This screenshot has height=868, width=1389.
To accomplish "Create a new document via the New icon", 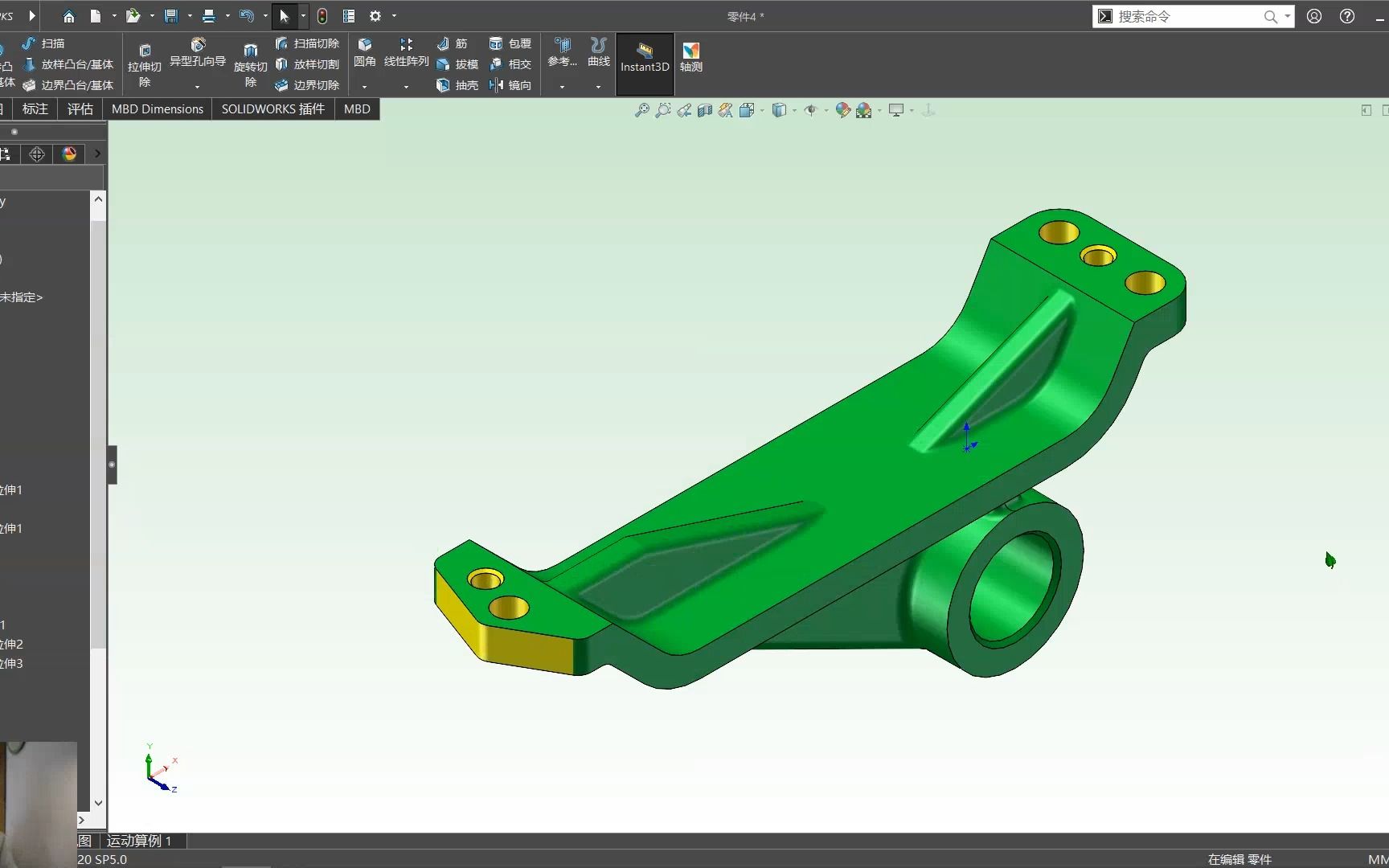I will pos(96,16).
